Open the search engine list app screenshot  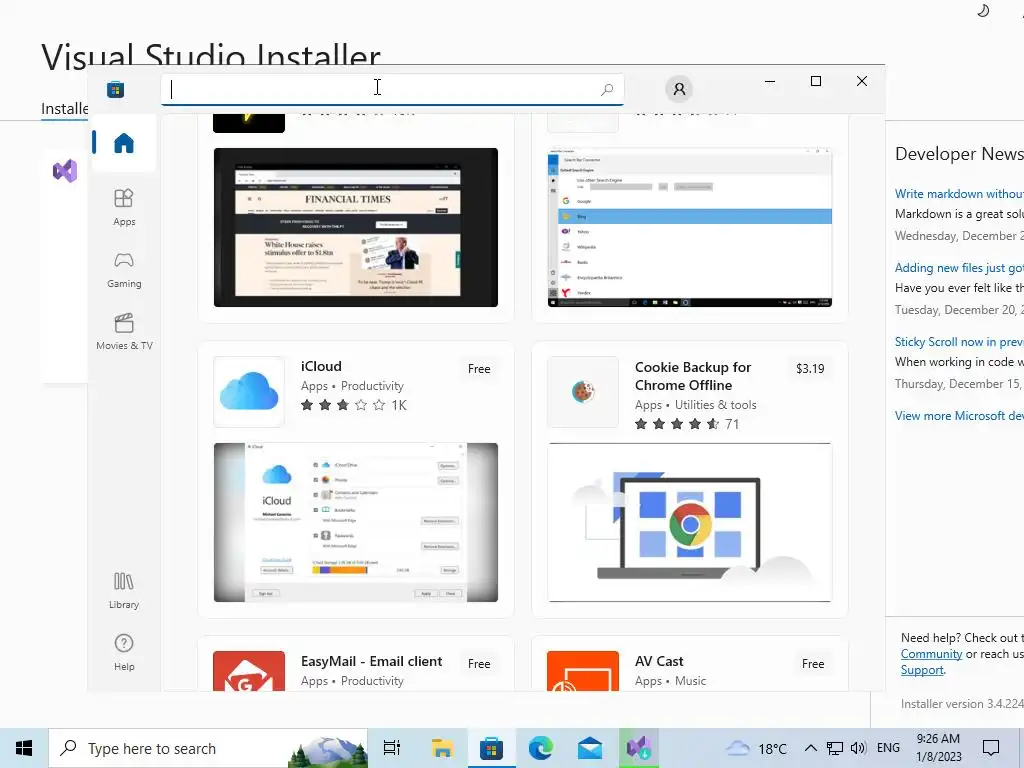690,227
